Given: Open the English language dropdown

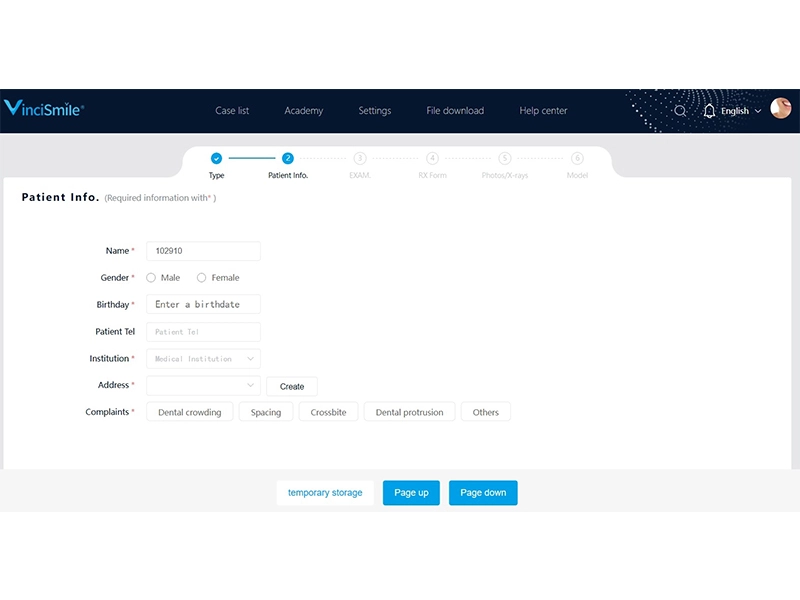Looking at the screenshot, I should (741, 111).
